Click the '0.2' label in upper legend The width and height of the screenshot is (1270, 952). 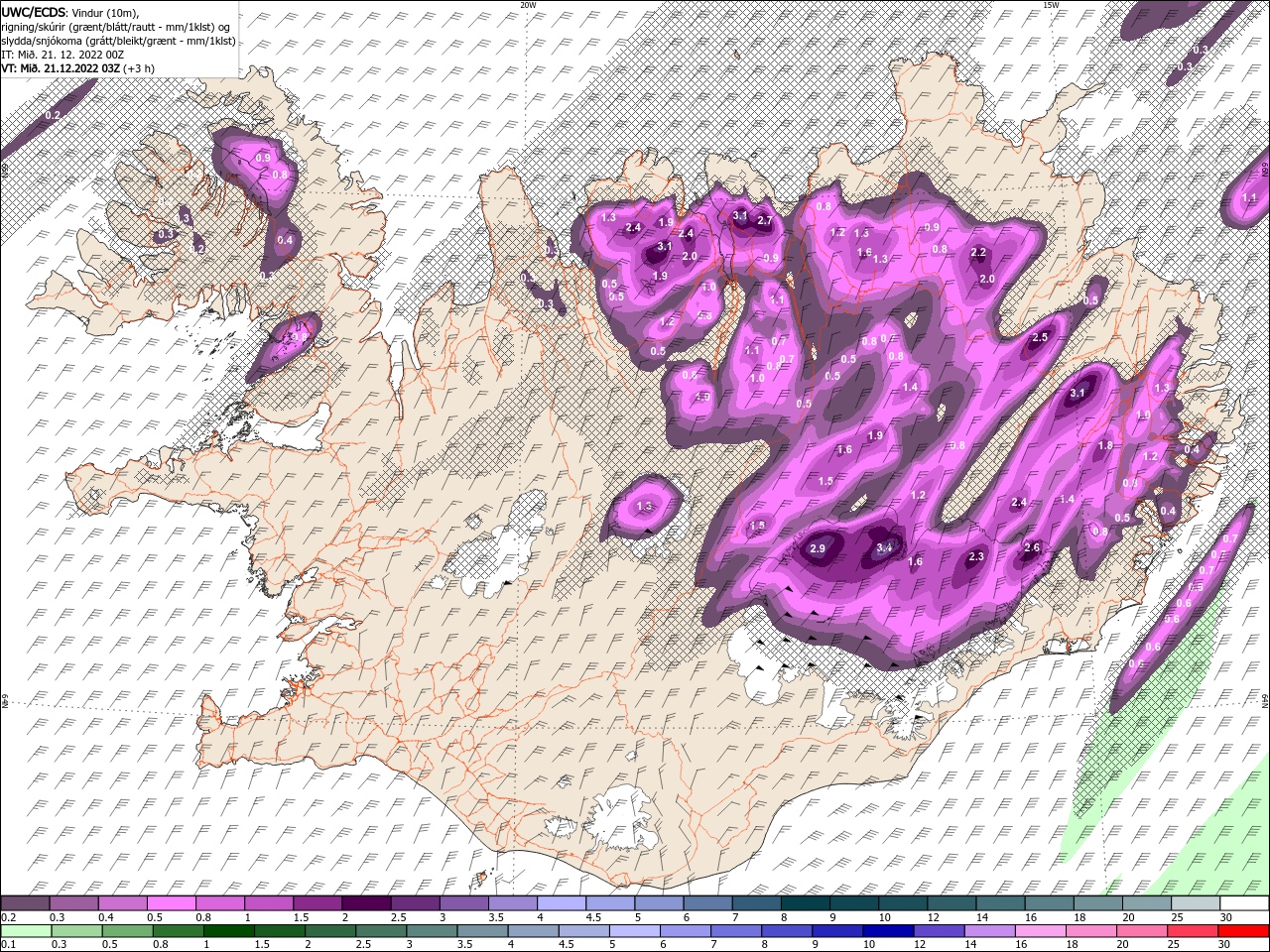pos(8,917)
